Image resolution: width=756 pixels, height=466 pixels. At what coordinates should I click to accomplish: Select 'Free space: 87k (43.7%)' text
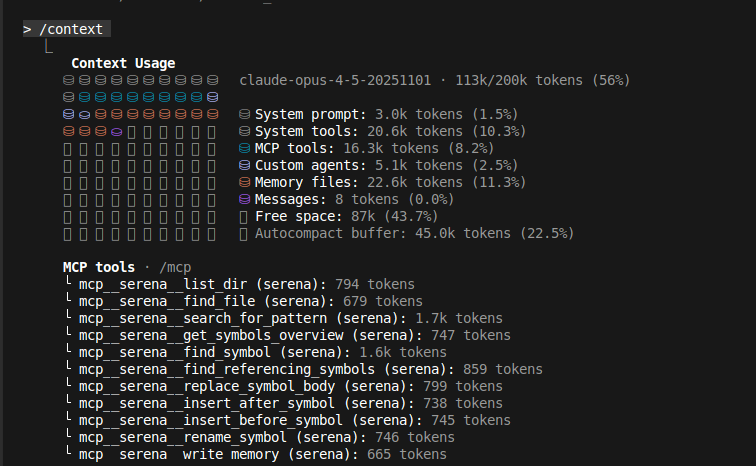click(346, 216)
